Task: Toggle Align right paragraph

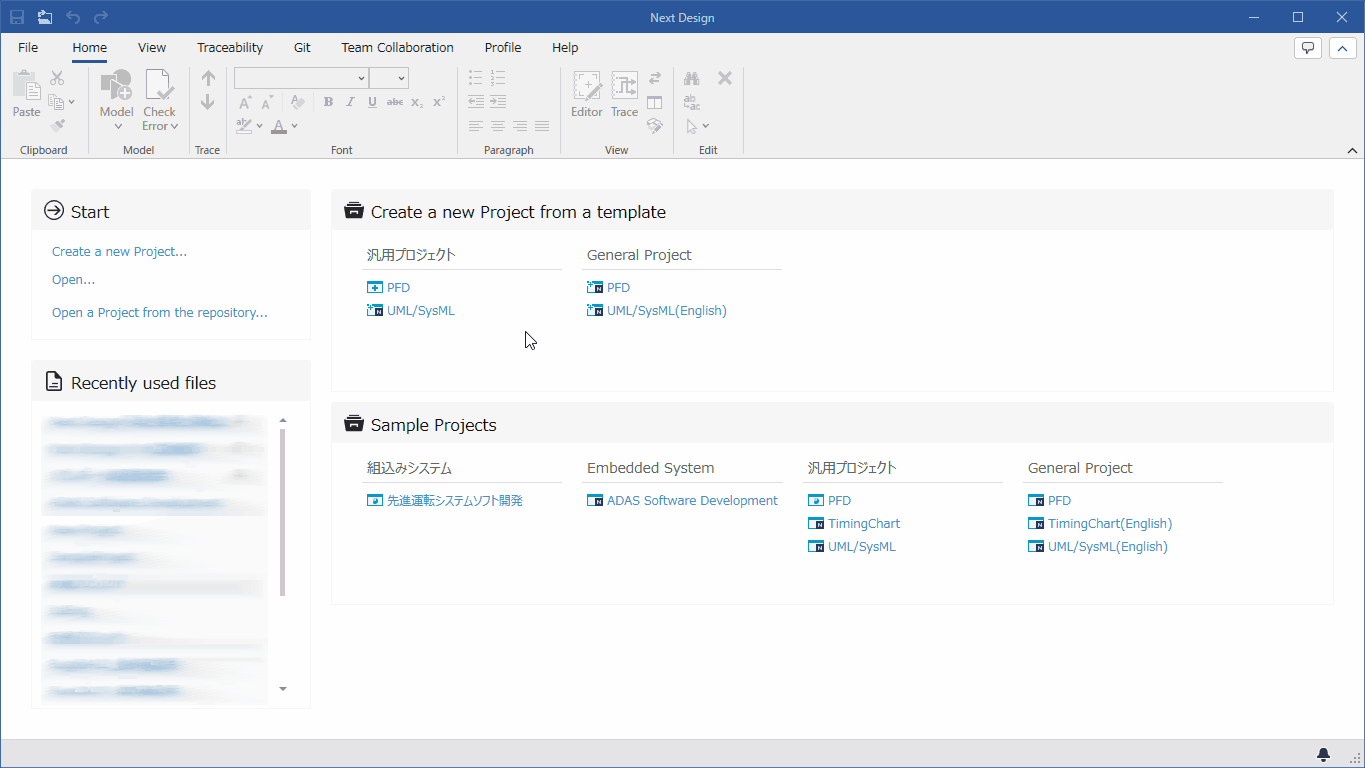Action: [519, 126]
